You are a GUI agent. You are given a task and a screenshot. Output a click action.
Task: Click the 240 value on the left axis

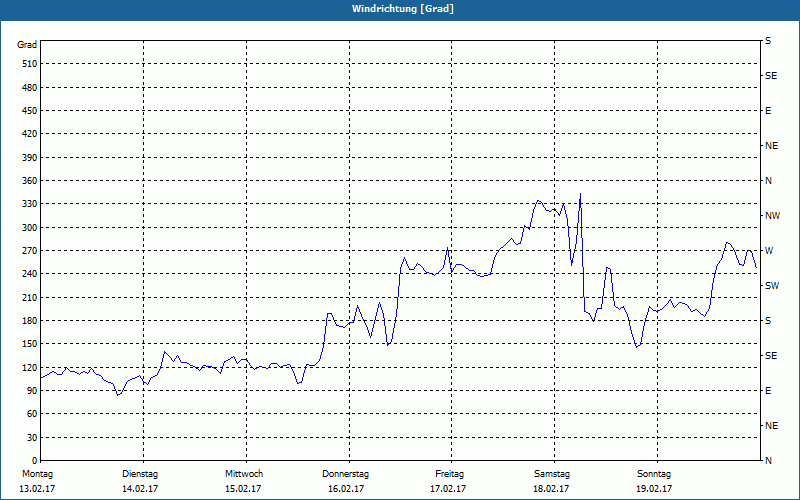coord(30,274)
